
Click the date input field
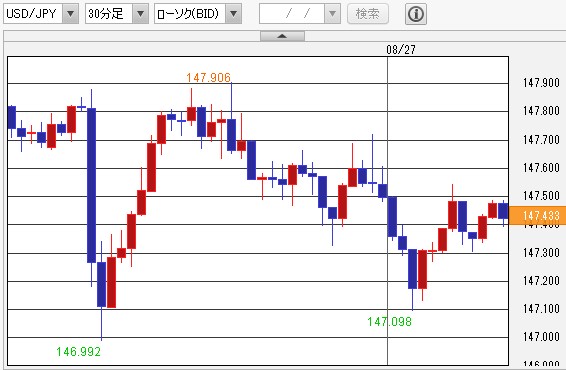coord(292,14)
